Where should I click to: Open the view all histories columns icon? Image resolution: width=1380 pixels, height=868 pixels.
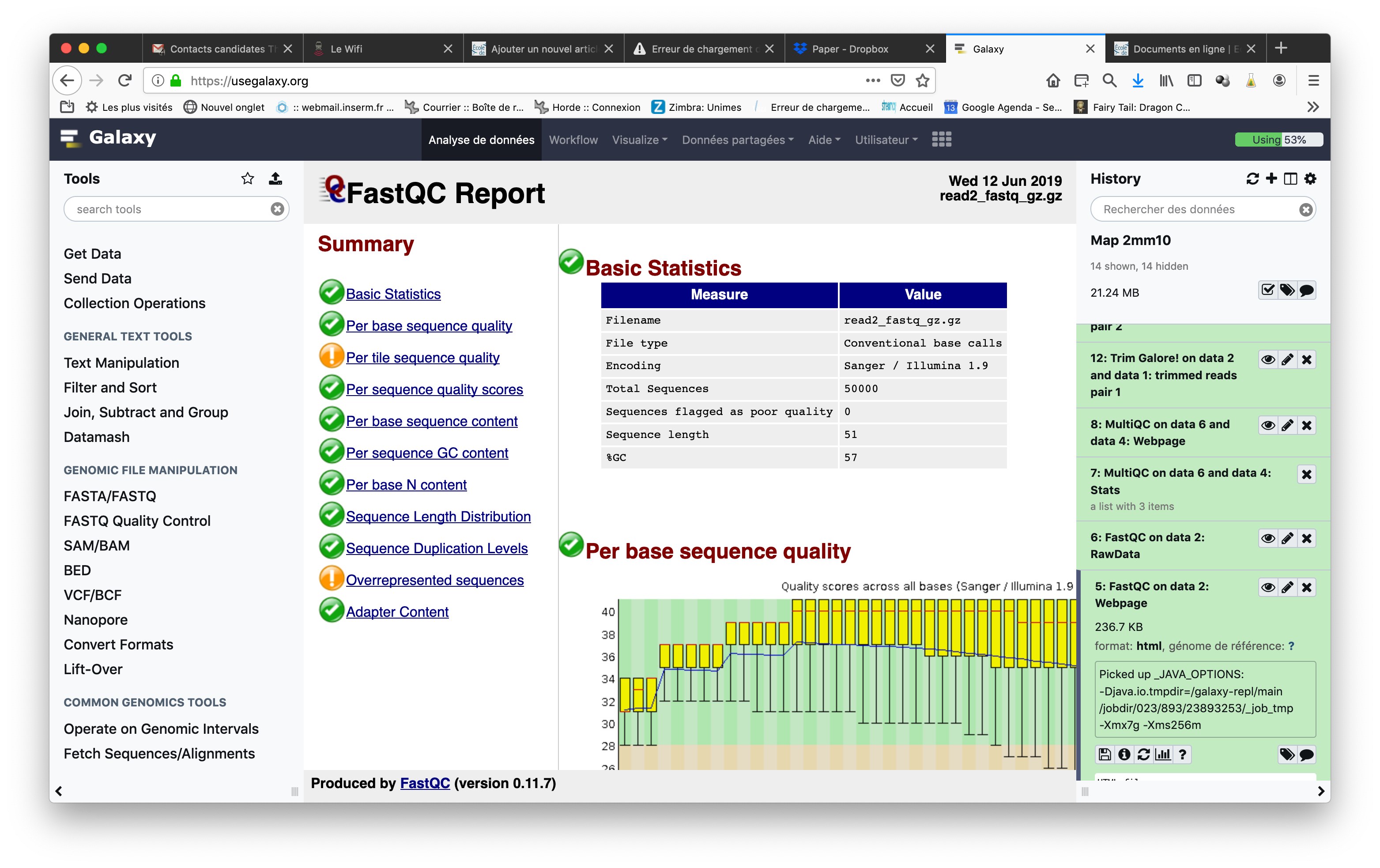point(1290,179)
